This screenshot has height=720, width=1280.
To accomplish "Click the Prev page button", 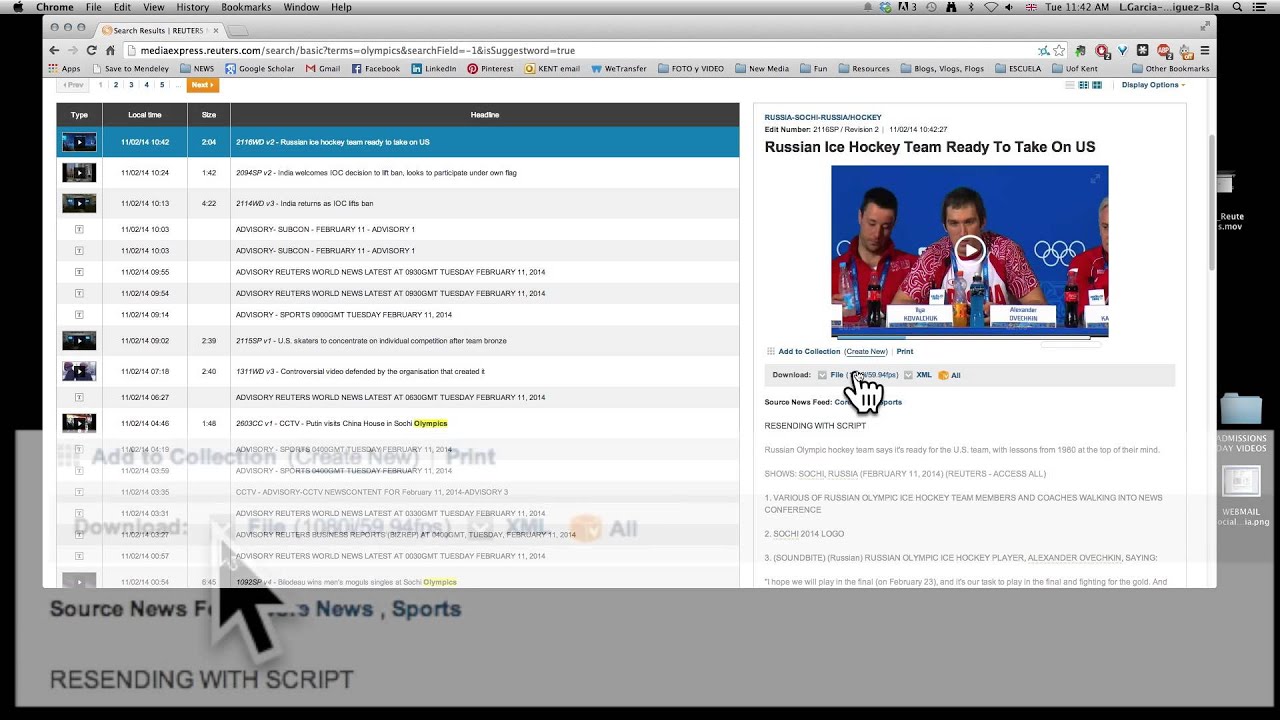I will 74,85.
